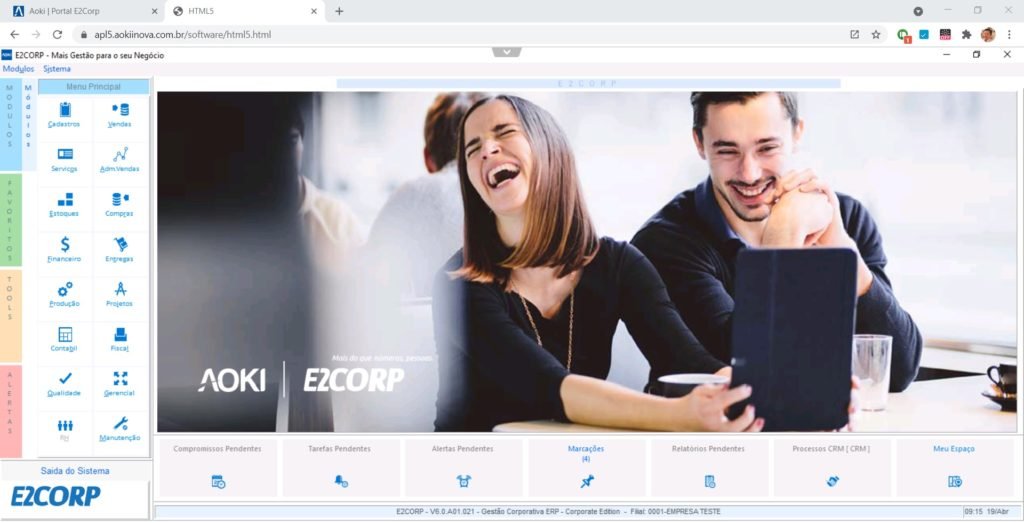The image size is (1024, 523).
Task: Reload the page in browser
Action: click(x=57, y=35)
